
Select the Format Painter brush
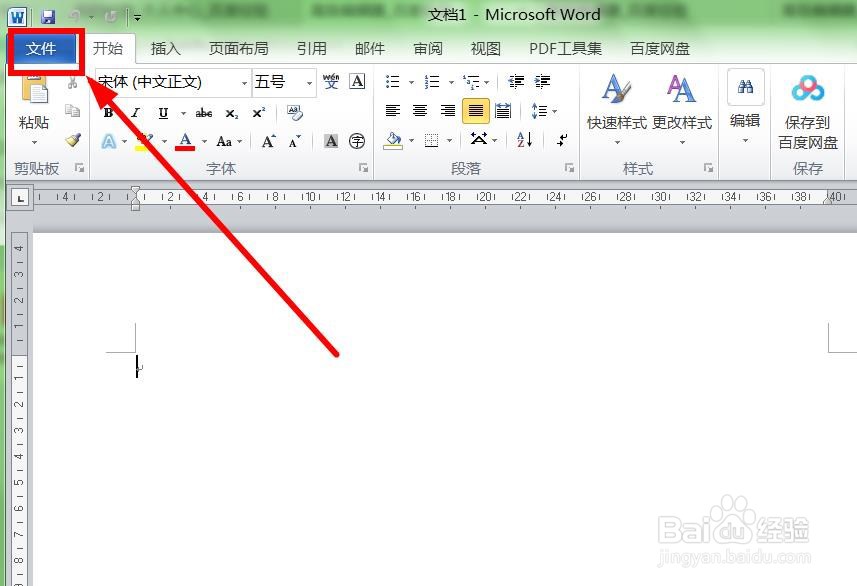[x=73, y=140]
